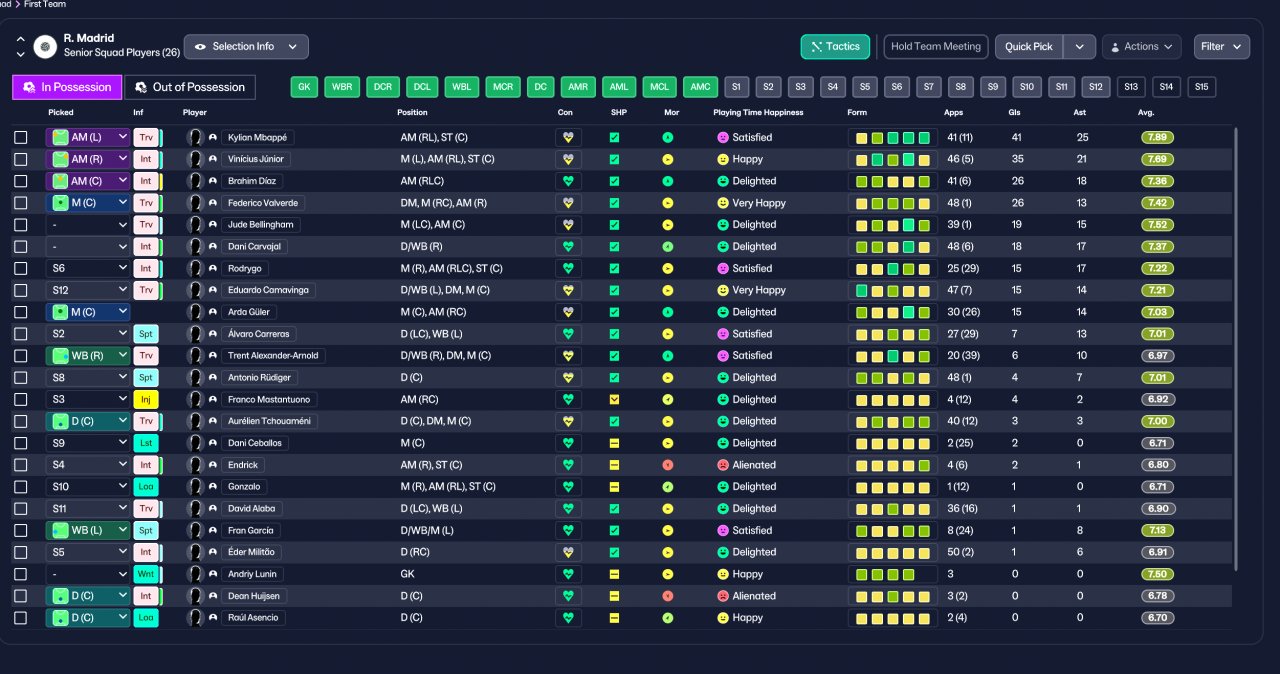Tick the checkbox for Kylian Mbappé
This screenshot has height=674, width=1280.
click(21, 137)
